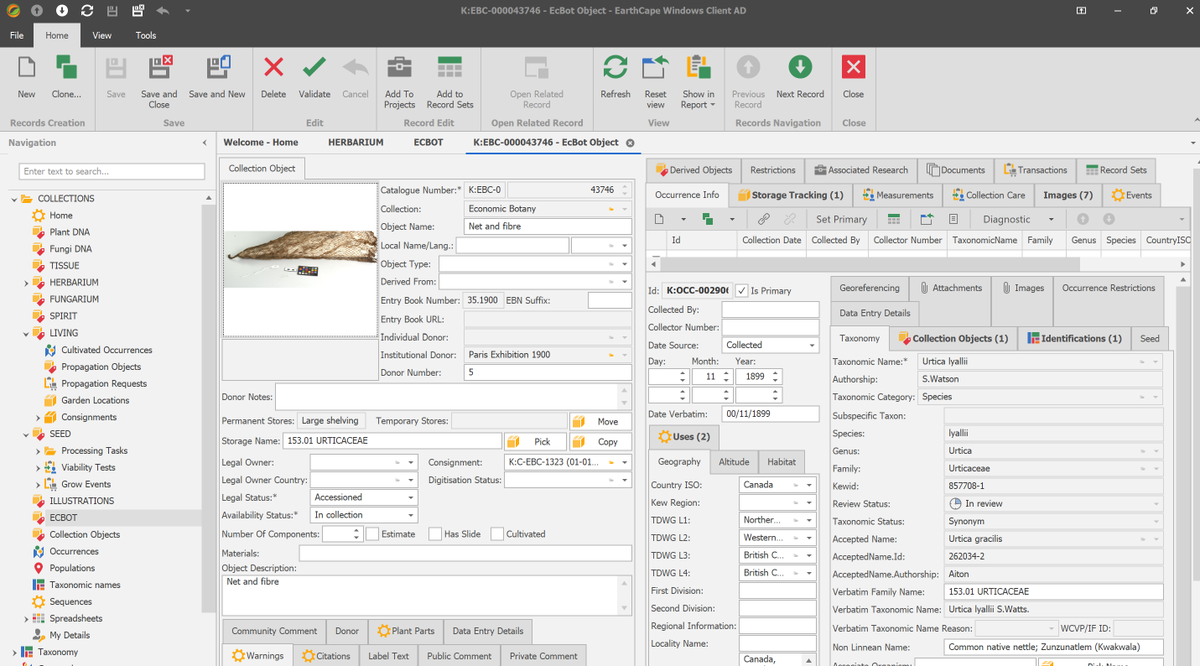Click the Reset view icon
Screen dimensions: 1200x666
tap(655, 68)
